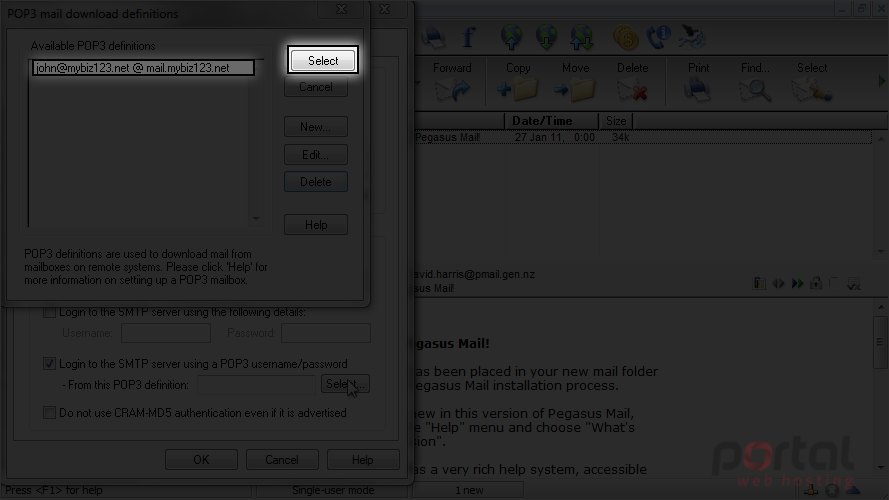
Task: Click the globe download-mail down-arrow icon
Action: coord(547,37)
